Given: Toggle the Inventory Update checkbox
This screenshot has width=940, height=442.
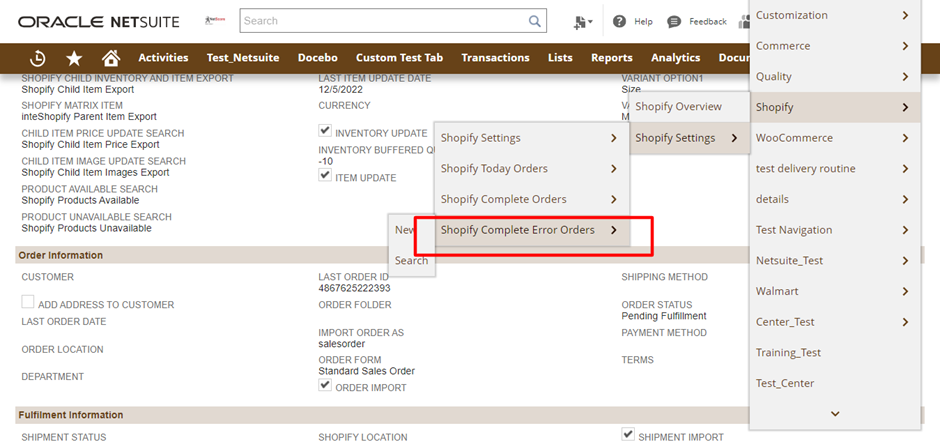Looking at the screenshot, I should tap(325, 131).
